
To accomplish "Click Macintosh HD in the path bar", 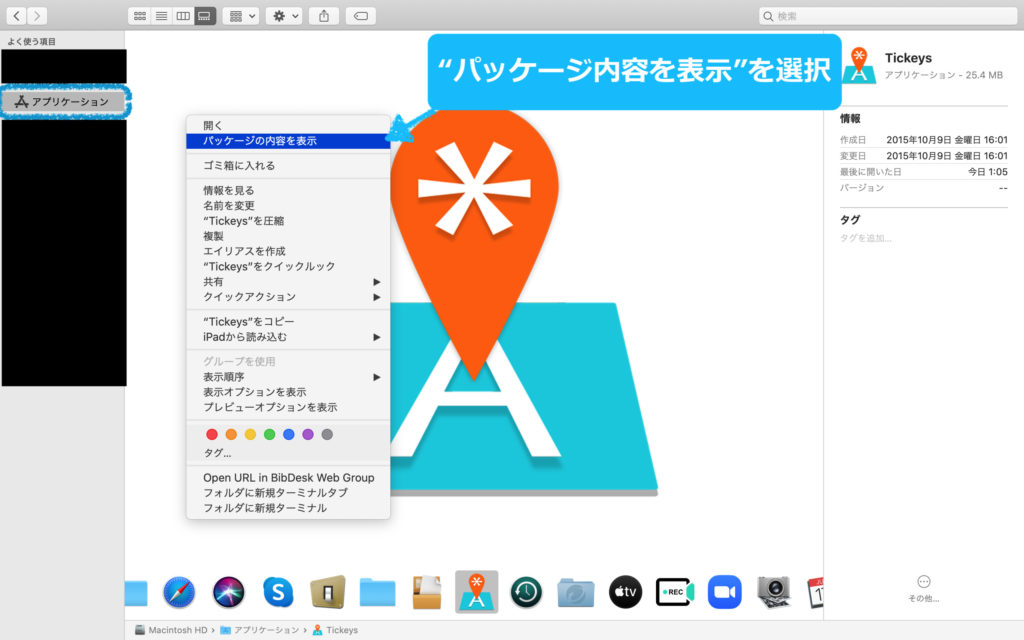I will tap(171, 630).
